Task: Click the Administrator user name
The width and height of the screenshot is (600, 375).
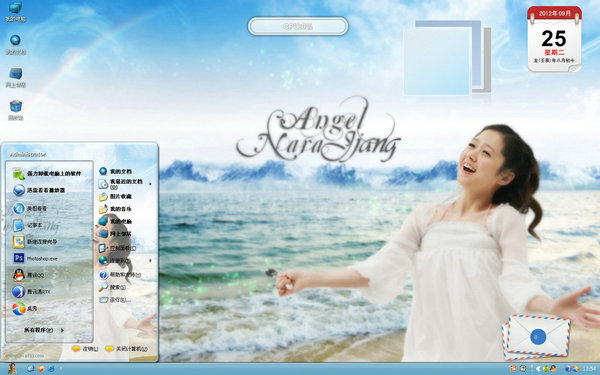Action: coord(28,154)
